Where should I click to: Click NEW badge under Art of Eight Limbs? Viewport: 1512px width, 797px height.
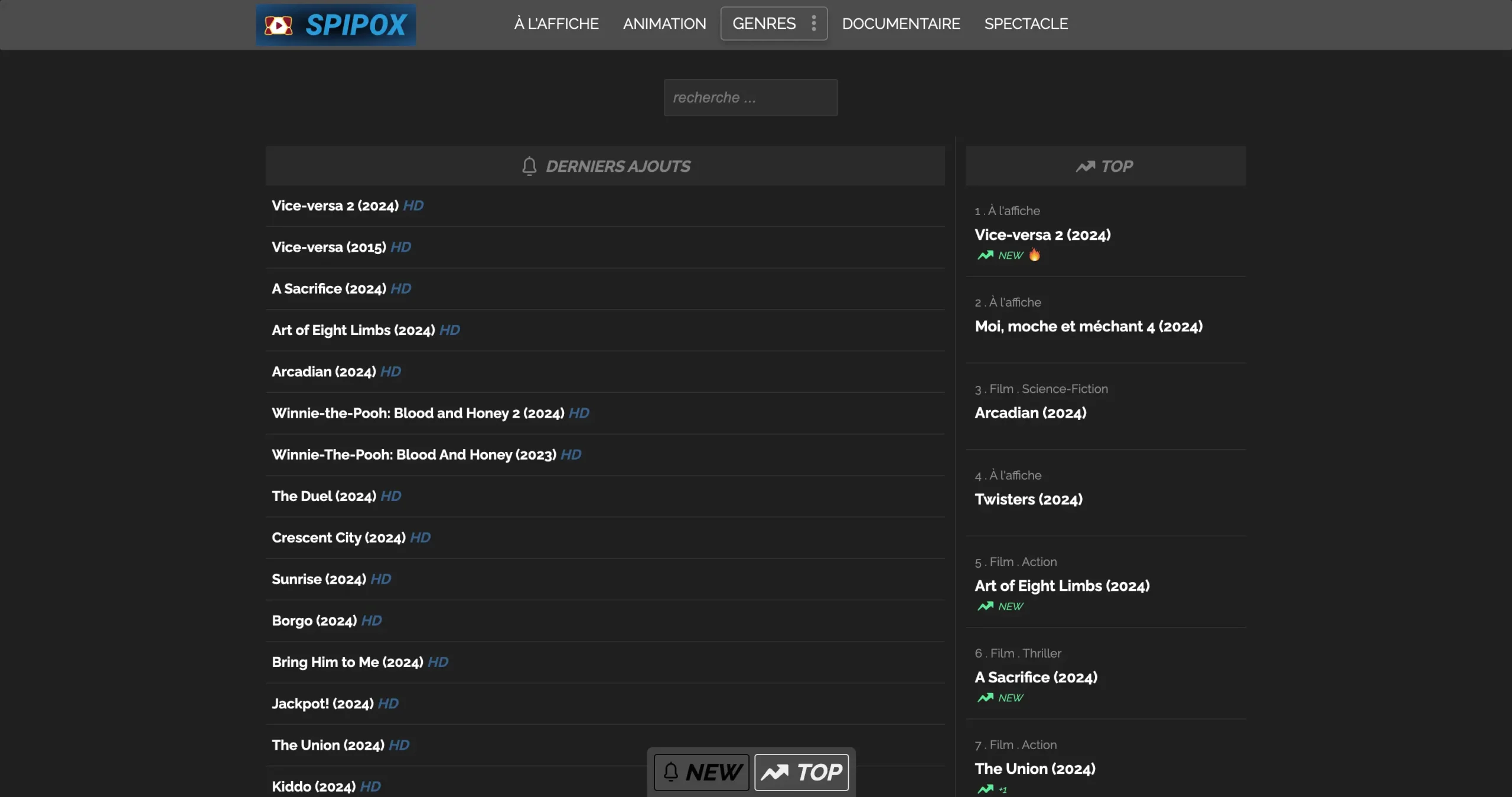coord(1011,606)
